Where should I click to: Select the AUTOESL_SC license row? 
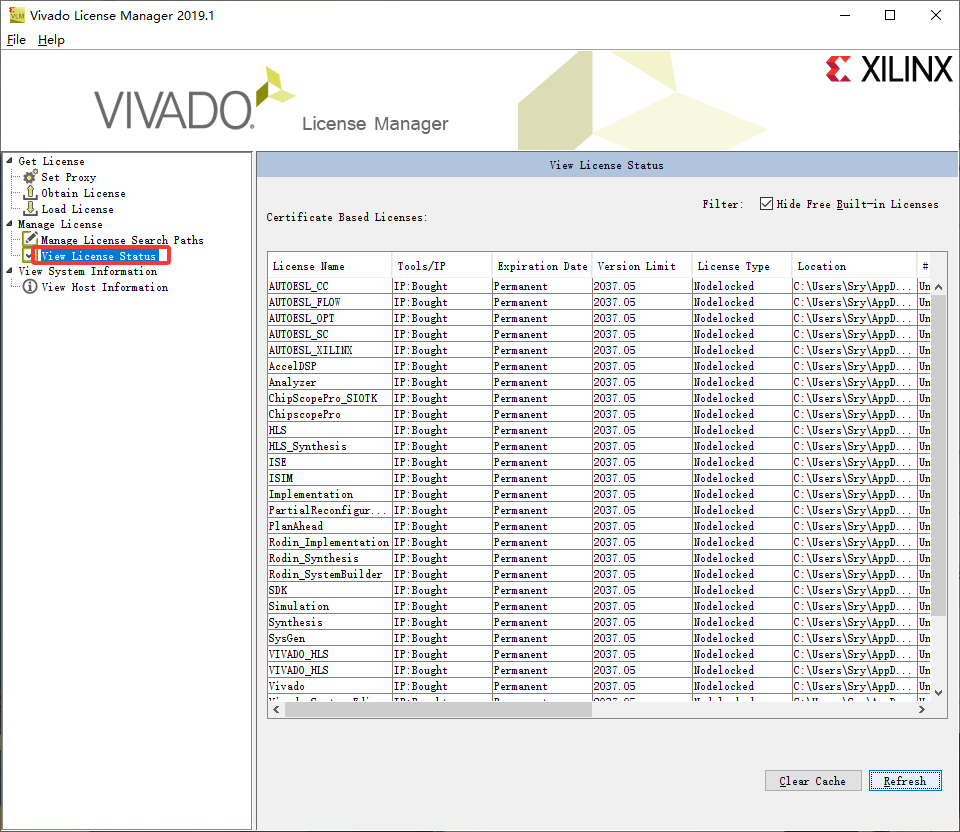[x=600, y=334]
